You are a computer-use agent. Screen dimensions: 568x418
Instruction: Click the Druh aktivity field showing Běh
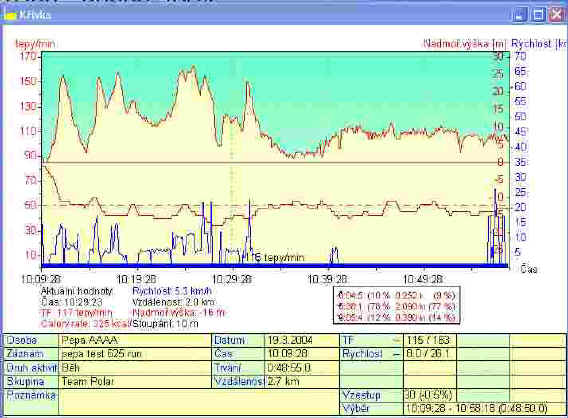135,368
